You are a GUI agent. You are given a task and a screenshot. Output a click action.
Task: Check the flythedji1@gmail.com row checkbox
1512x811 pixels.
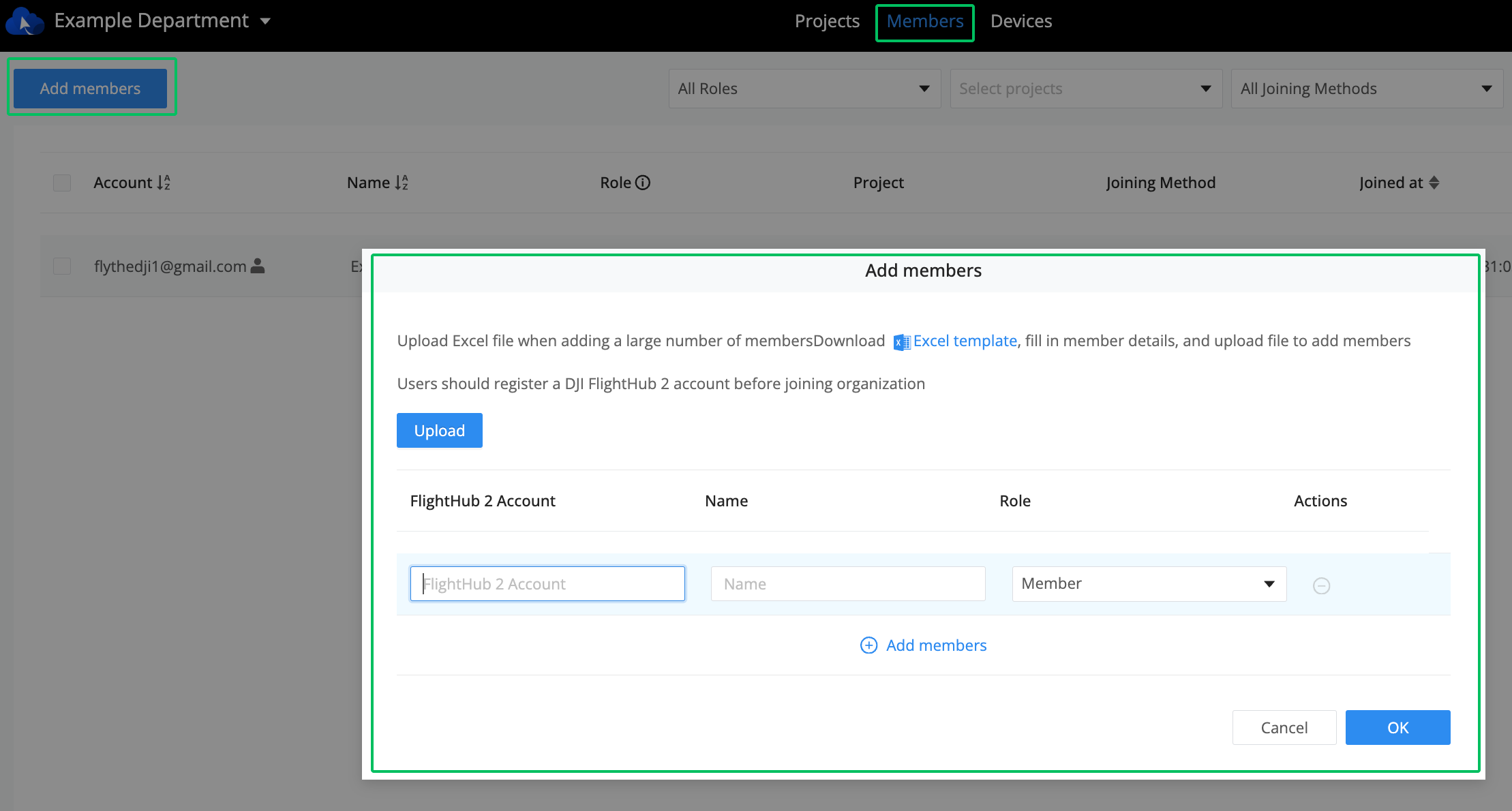[x=62, y=266]
